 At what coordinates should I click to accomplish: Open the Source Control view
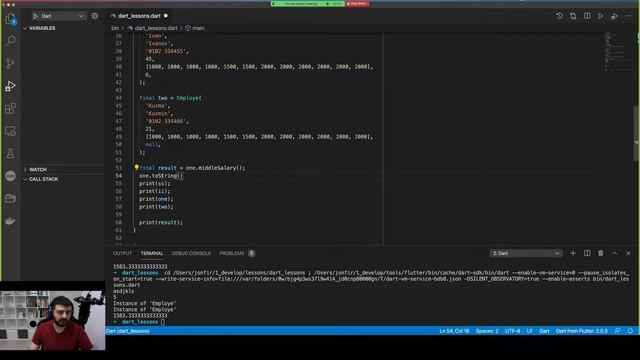tap(11, 63)
